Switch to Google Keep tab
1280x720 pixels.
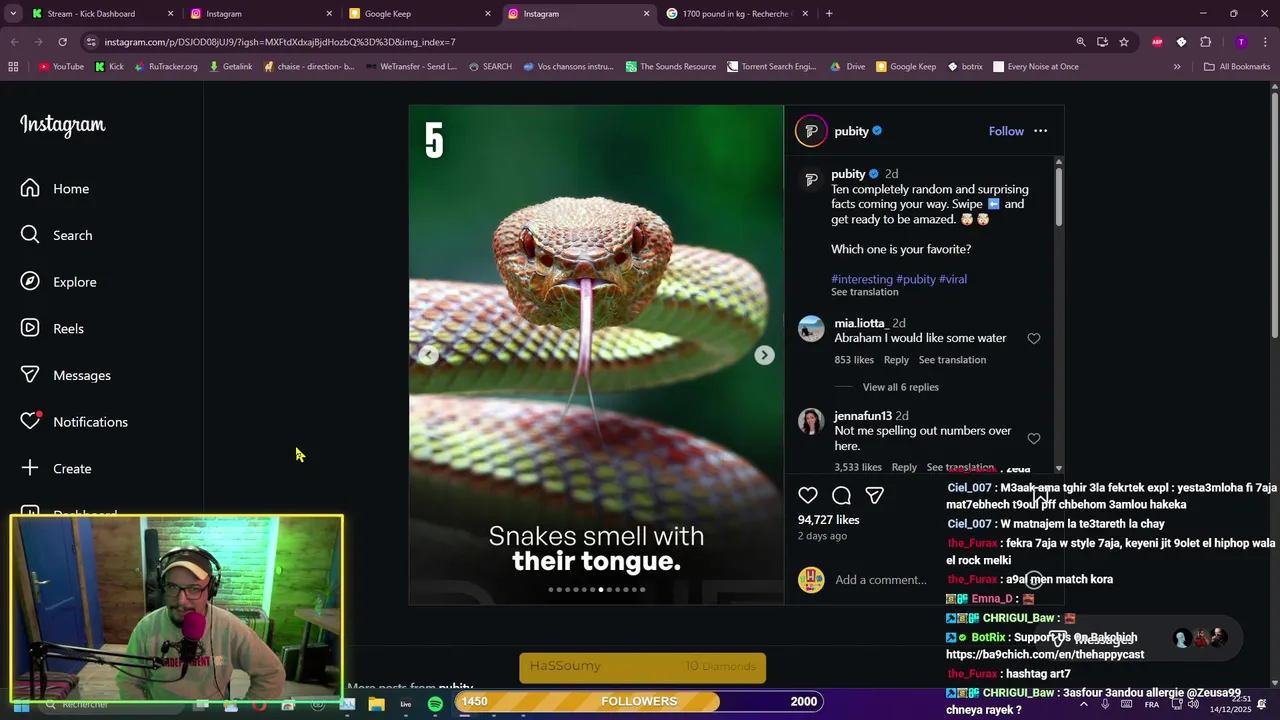click(x=418, y=14)
